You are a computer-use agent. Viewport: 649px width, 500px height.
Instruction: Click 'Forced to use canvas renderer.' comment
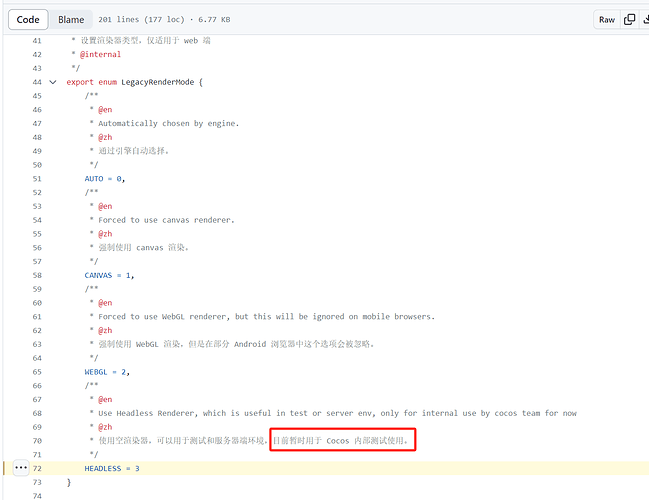(x=166, y=220)
